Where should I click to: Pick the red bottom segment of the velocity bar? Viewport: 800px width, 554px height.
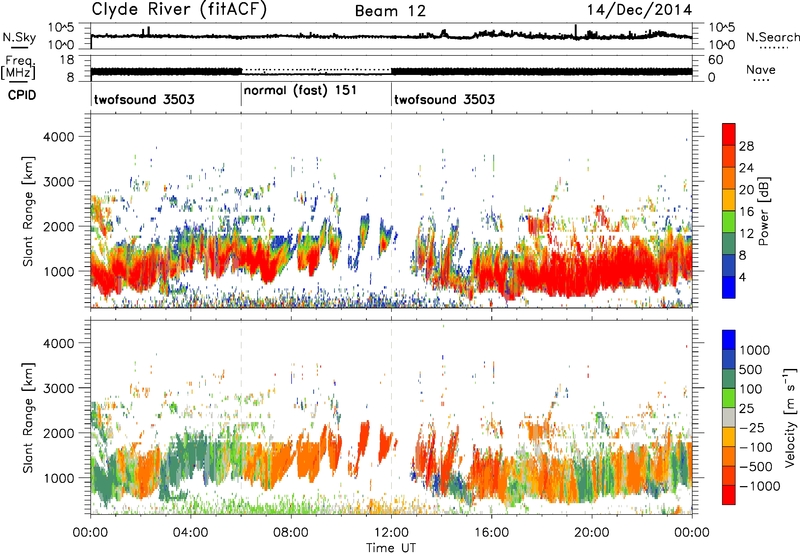pos(729,495)
